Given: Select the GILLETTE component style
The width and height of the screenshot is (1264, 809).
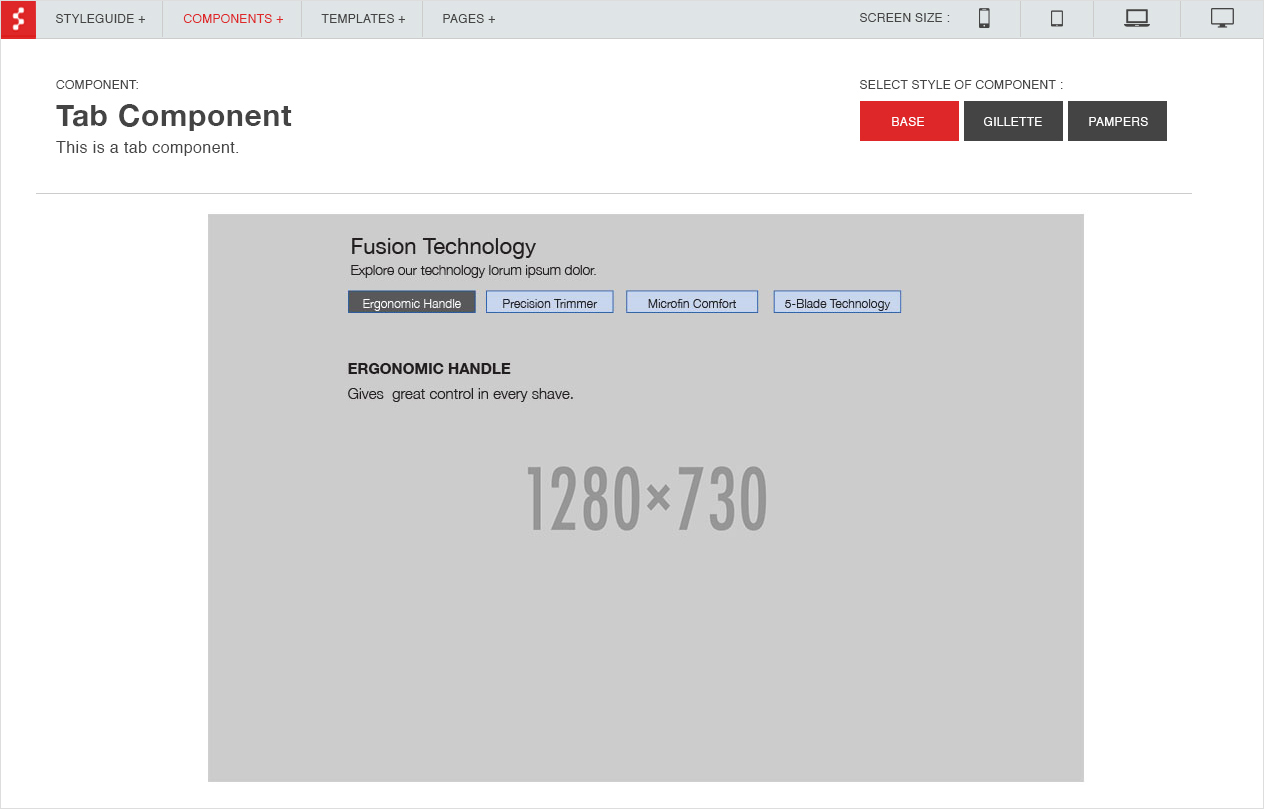Looking at the screenshot, I should [1012, 121].
